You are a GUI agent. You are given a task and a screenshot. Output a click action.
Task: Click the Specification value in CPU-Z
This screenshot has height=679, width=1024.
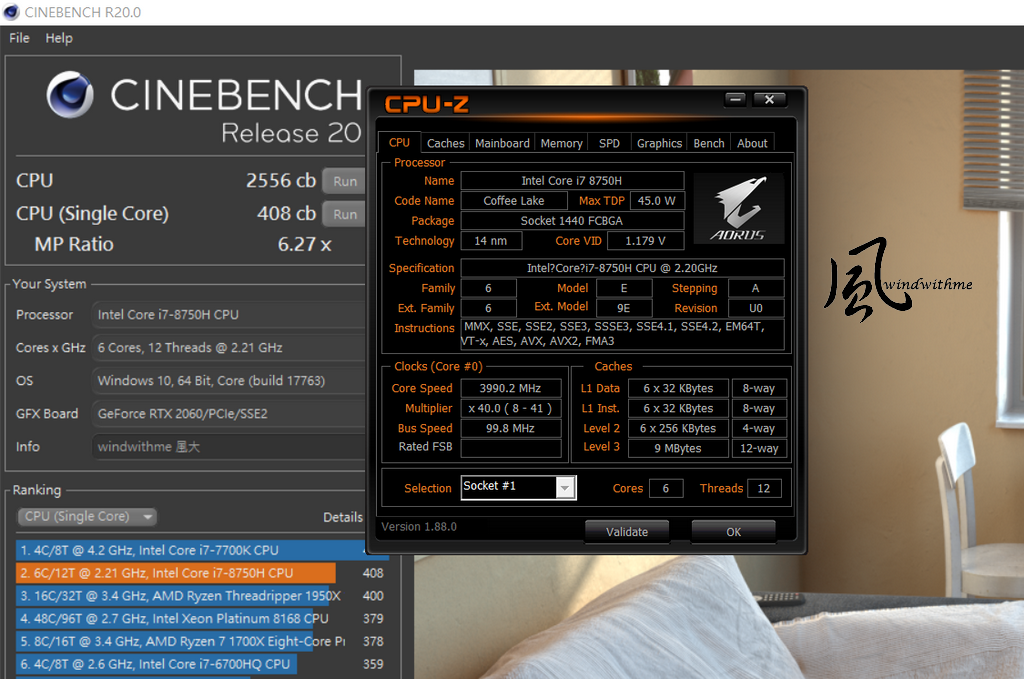coord(622,268)
